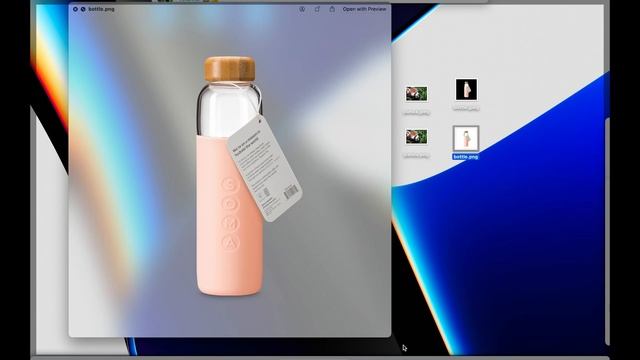This screenshot has width=640, height=360.
Task: Click the bottle.png title in Quick Look
Action: (101, 9)
